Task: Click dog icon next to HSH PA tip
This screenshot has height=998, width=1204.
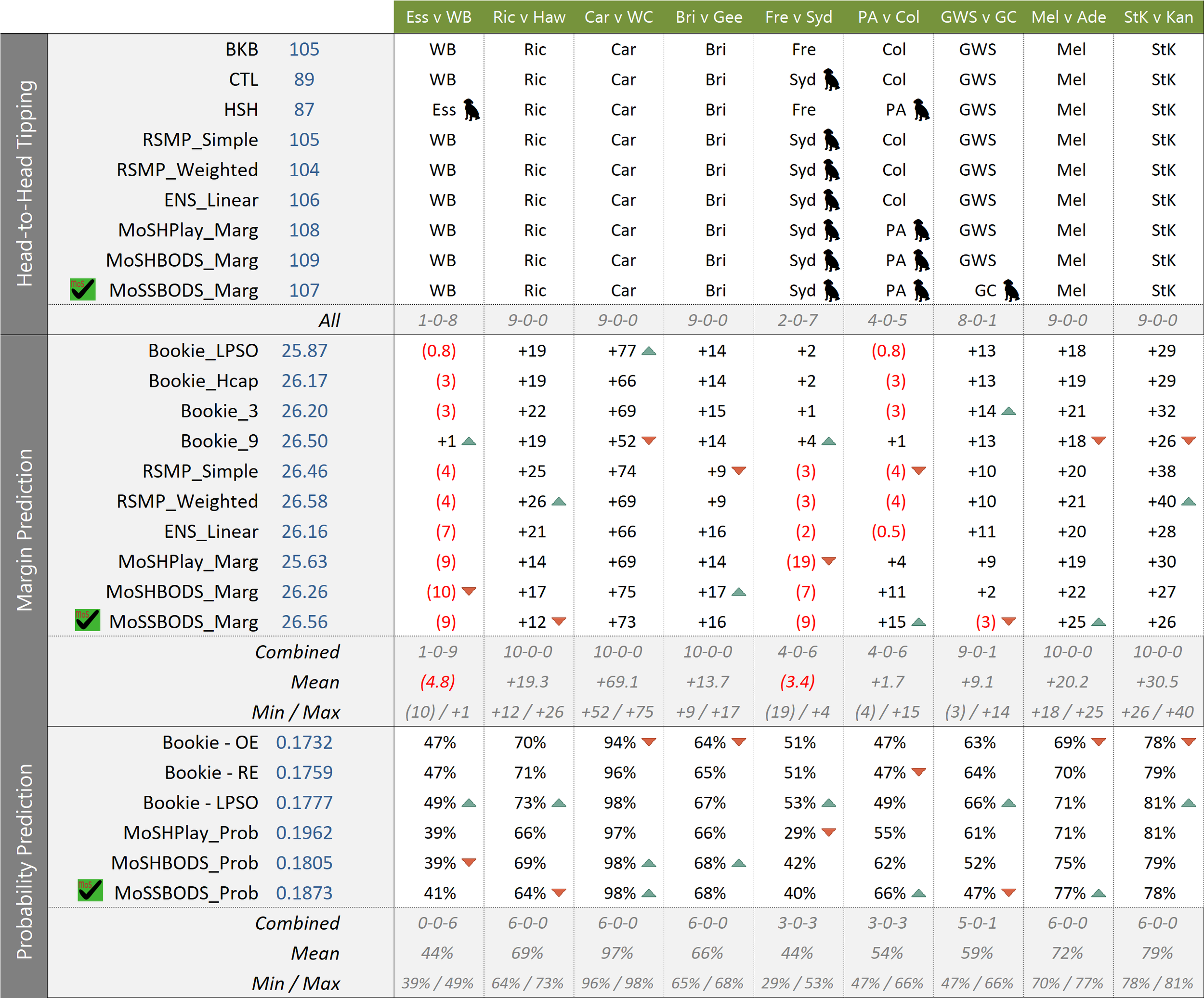Action: click(x=921, y=109)
